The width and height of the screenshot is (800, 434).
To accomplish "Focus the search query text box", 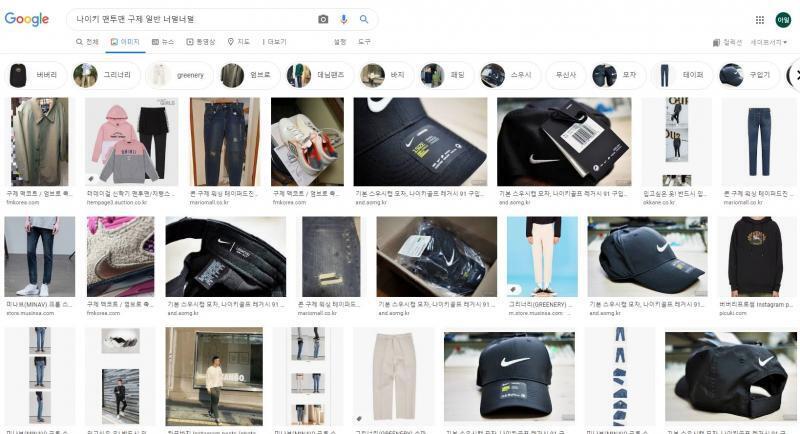I will (x=194, y=19).
